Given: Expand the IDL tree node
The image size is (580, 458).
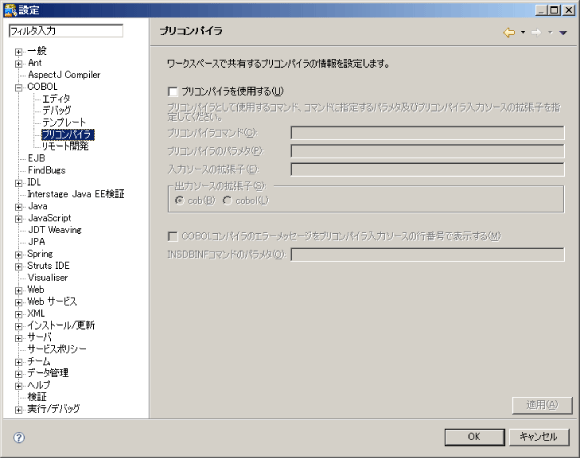Looking at the screenshot, I should pyautogui.click(x=18, y=183).
